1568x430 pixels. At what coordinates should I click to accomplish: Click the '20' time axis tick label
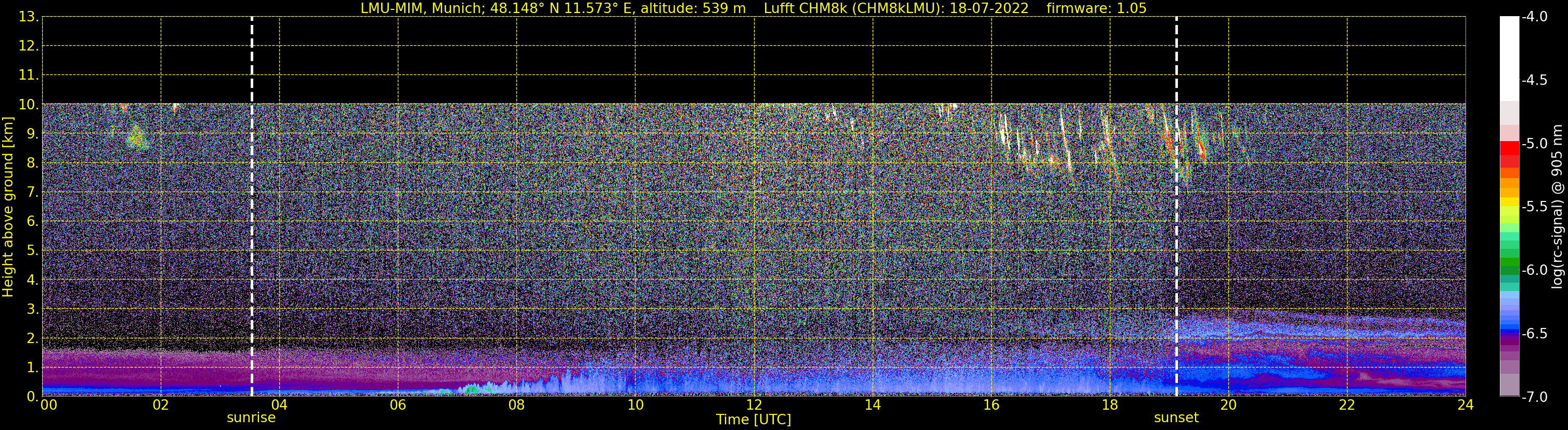pos(1228,405)
